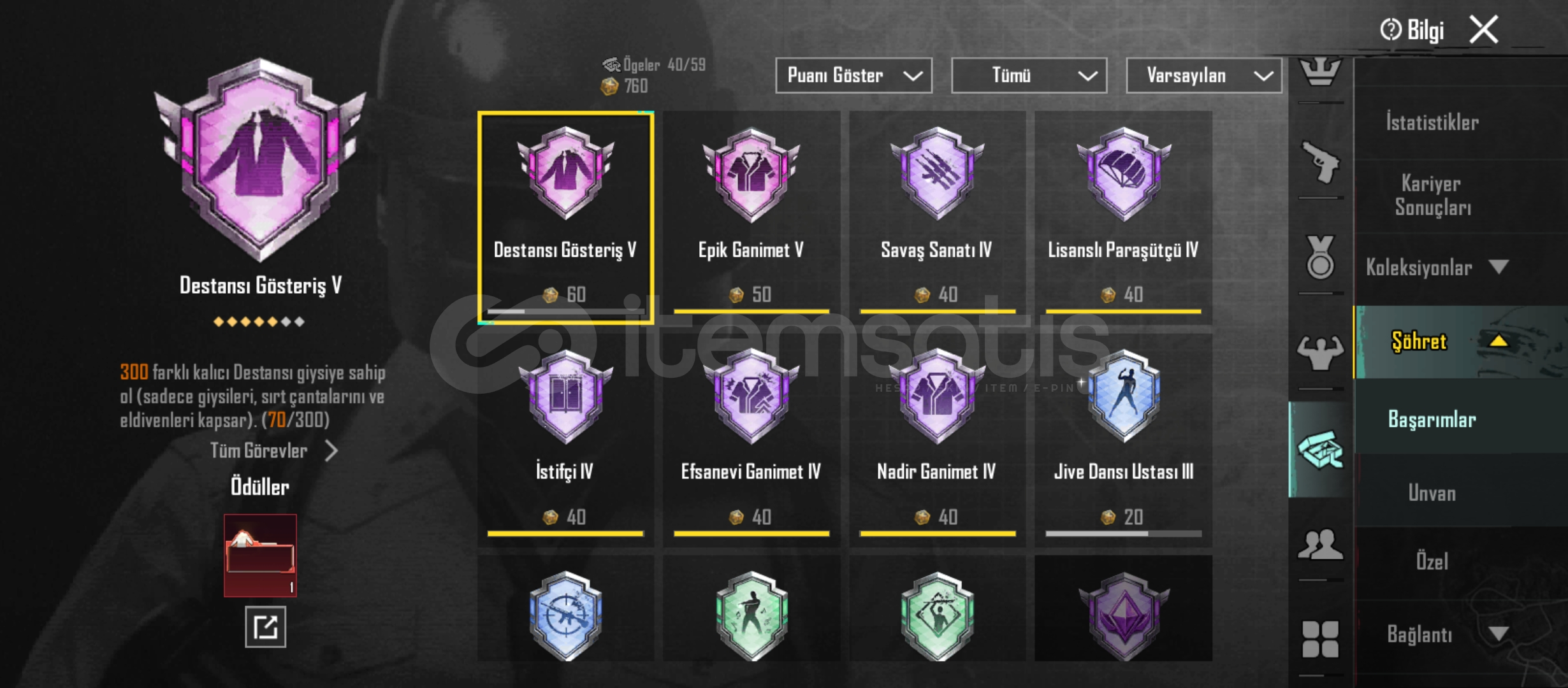Click the four-squares grid sidebar icon
The width and height of the screenshot is (1568, 688).
[1320, 639]
